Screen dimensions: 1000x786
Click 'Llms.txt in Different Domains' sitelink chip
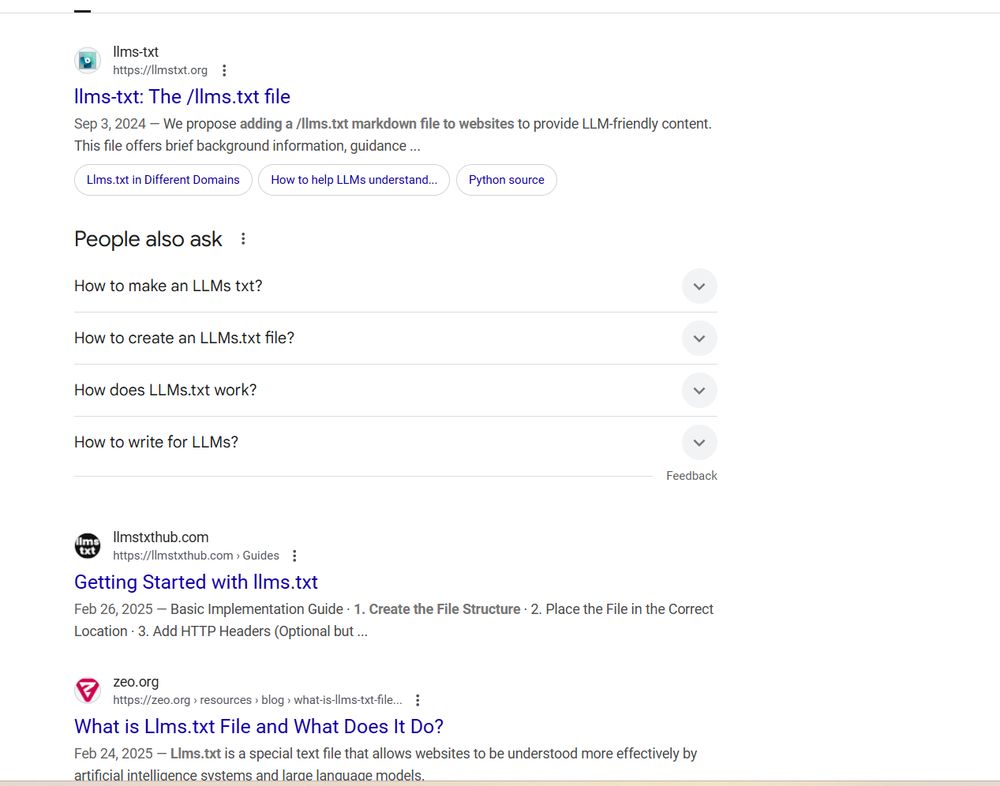click(163, 180)
